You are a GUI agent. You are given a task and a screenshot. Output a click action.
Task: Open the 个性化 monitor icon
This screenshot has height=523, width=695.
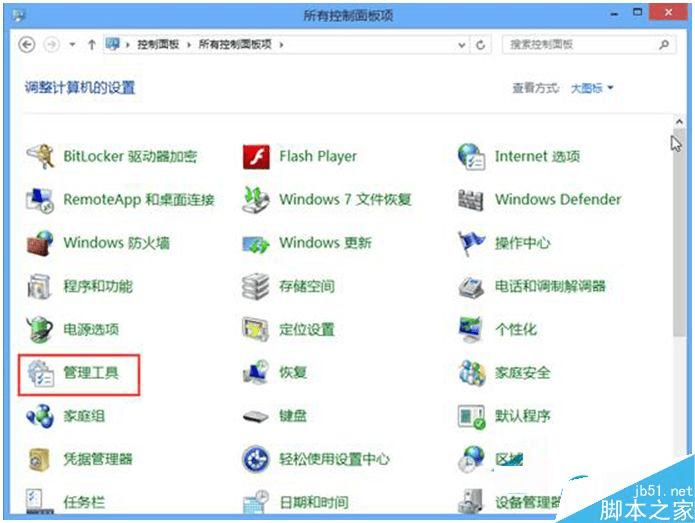coord(471,329)
